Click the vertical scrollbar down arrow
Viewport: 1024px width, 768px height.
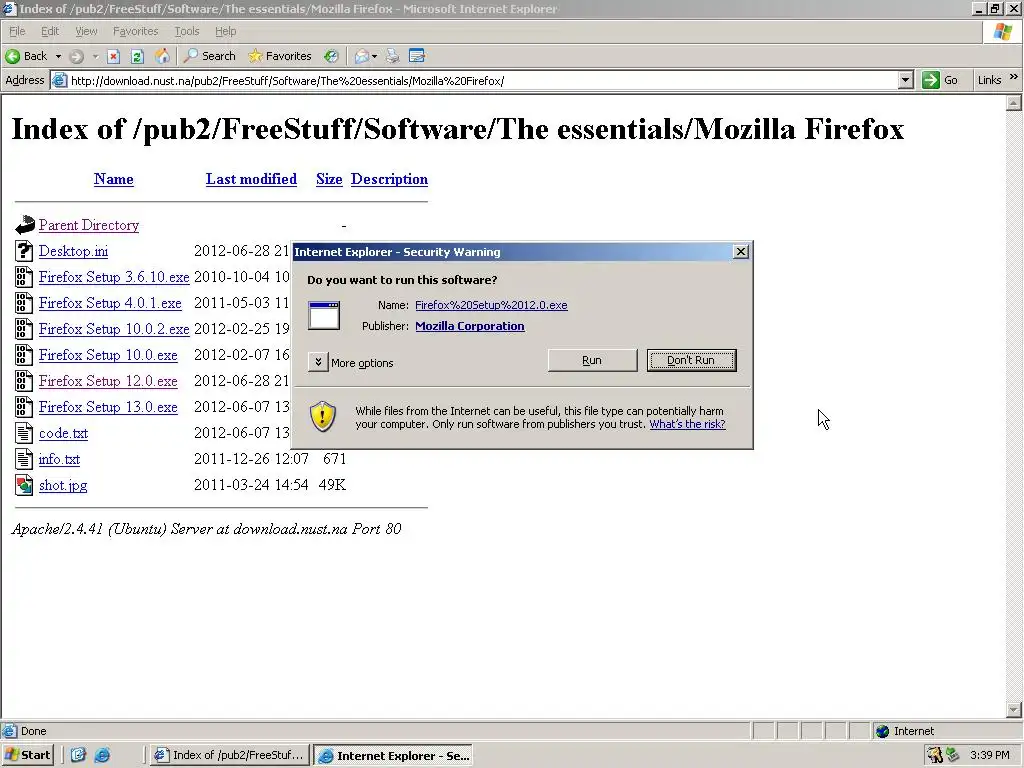(1014, 709)
